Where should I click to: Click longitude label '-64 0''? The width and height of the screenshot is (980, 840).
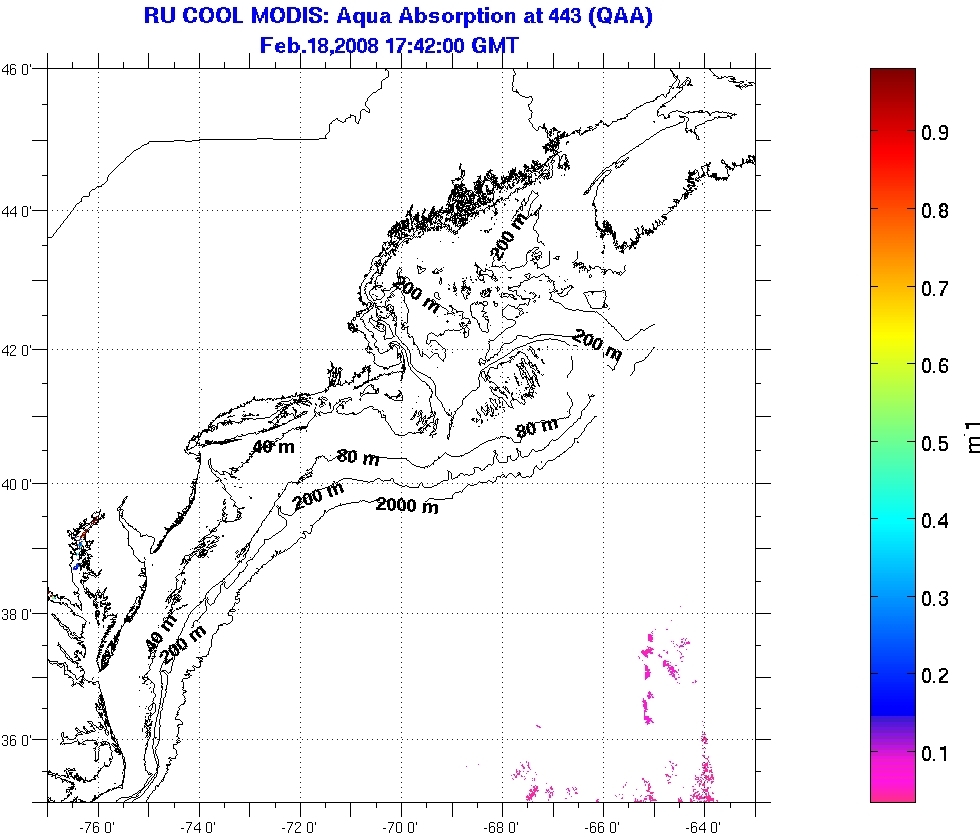[x=704, y=828]
